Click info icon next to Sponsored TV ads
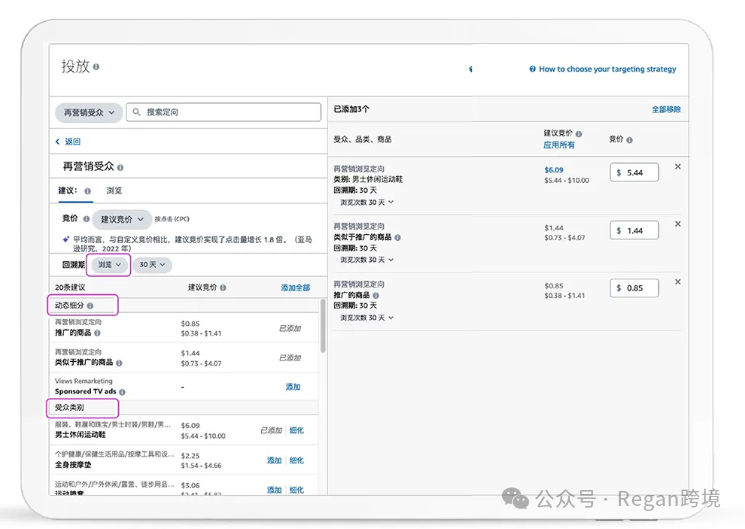This screenshot has width=745, height=529. 122,392
